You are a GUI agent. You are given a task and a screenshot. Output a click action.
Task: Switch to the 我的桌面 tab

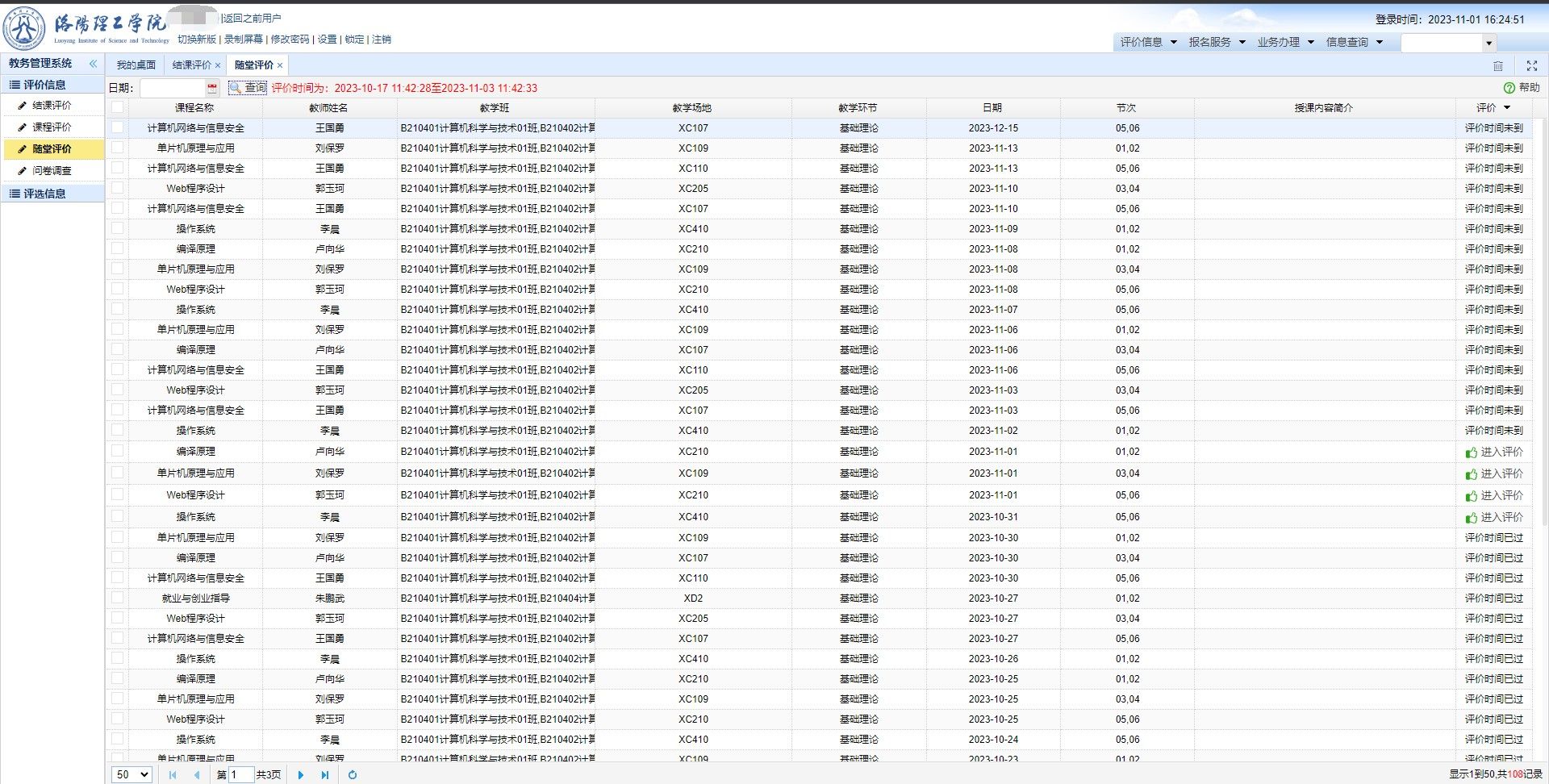click(x=136, y=65)
